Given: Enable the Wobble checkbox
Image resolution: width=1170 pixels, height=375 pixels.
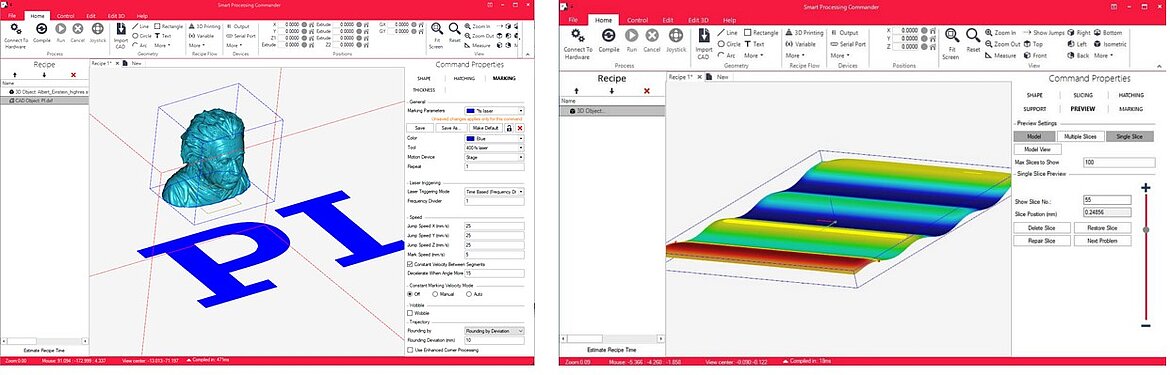Looking at the screenshot, I should click(410, 313).
